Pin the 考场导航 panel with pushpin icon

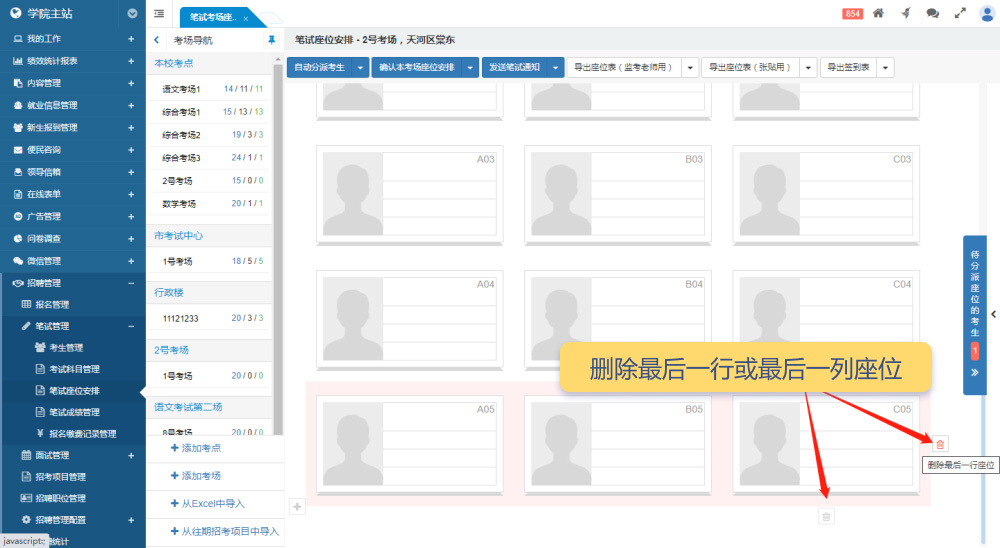coord(271,40)
